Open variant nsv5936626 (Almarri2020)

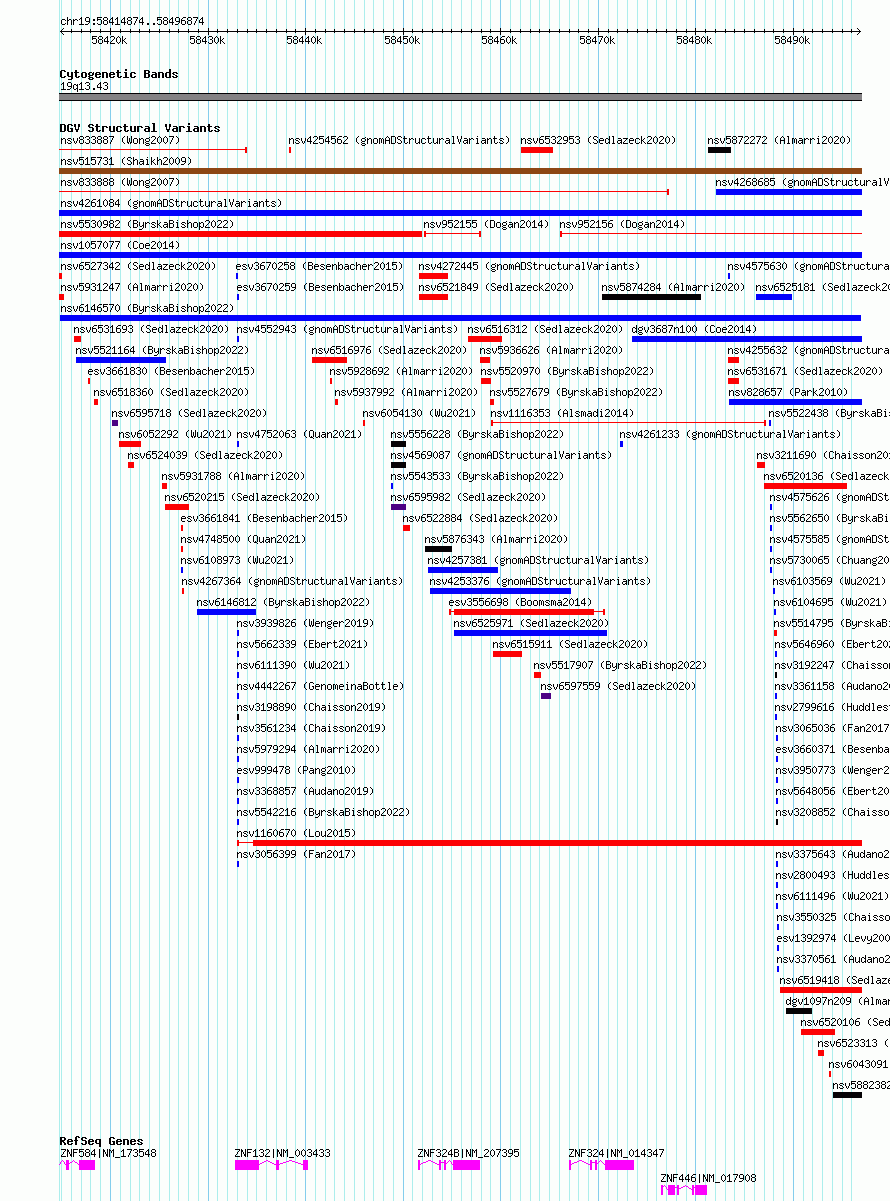click(x=552, y=350)
